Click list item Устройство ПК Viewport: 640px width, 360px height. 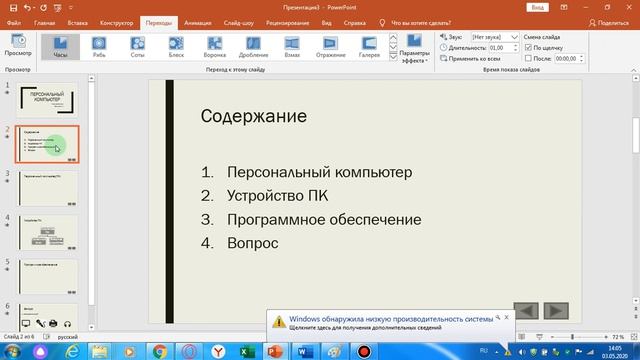click(x=277, y=196)
